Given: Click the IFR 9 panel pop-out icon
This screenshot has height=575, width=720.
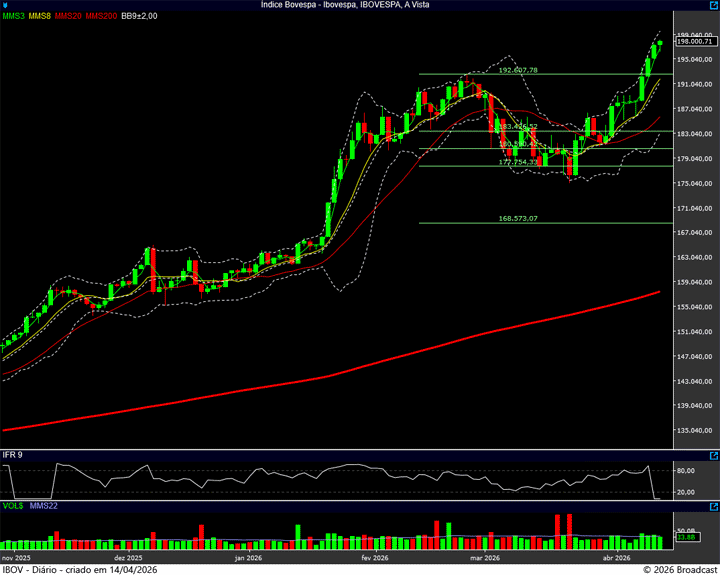Looking at the screenshot, I should point(713,454).
